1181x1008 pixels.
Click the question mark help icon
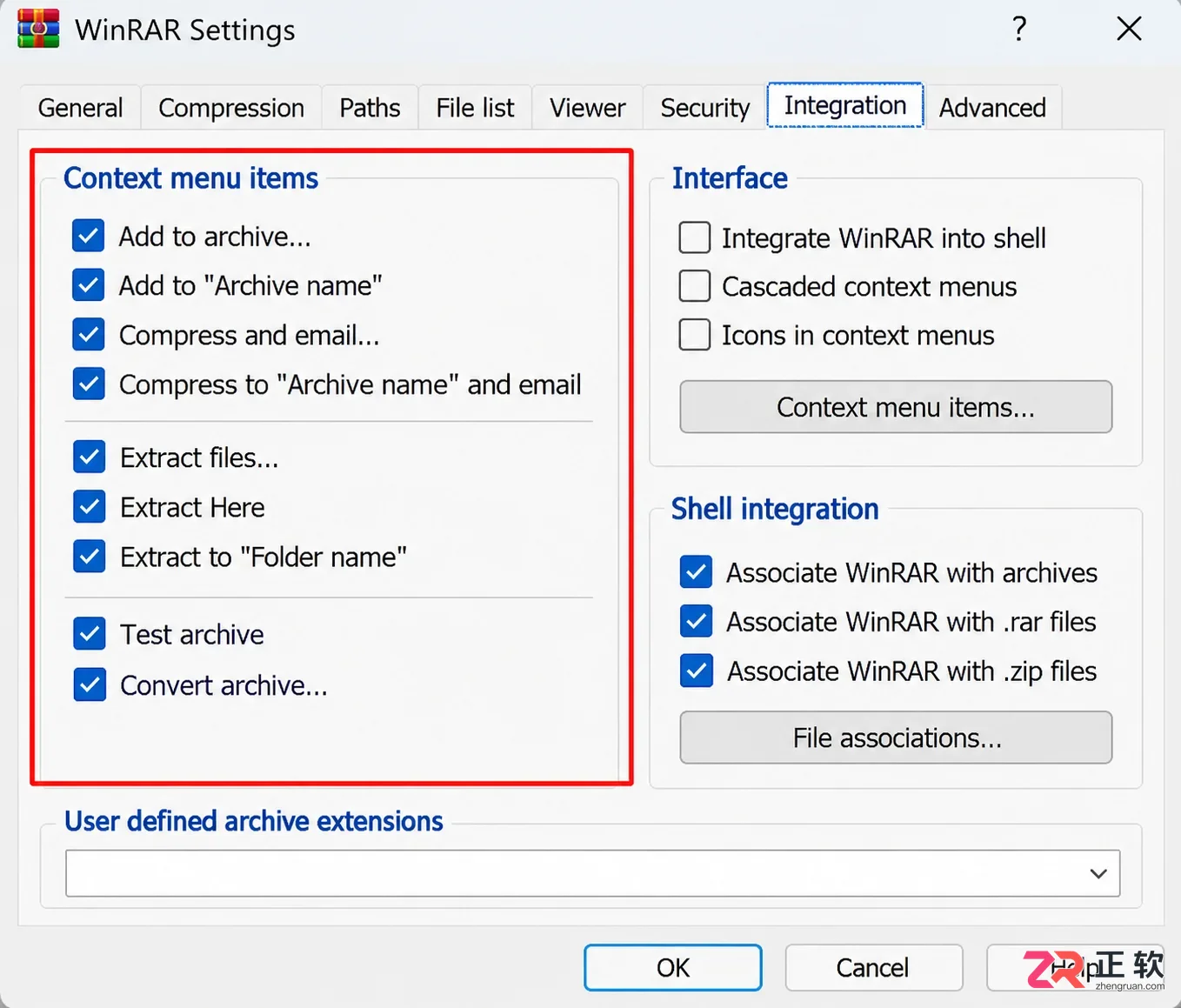(x=1019, y=29)
